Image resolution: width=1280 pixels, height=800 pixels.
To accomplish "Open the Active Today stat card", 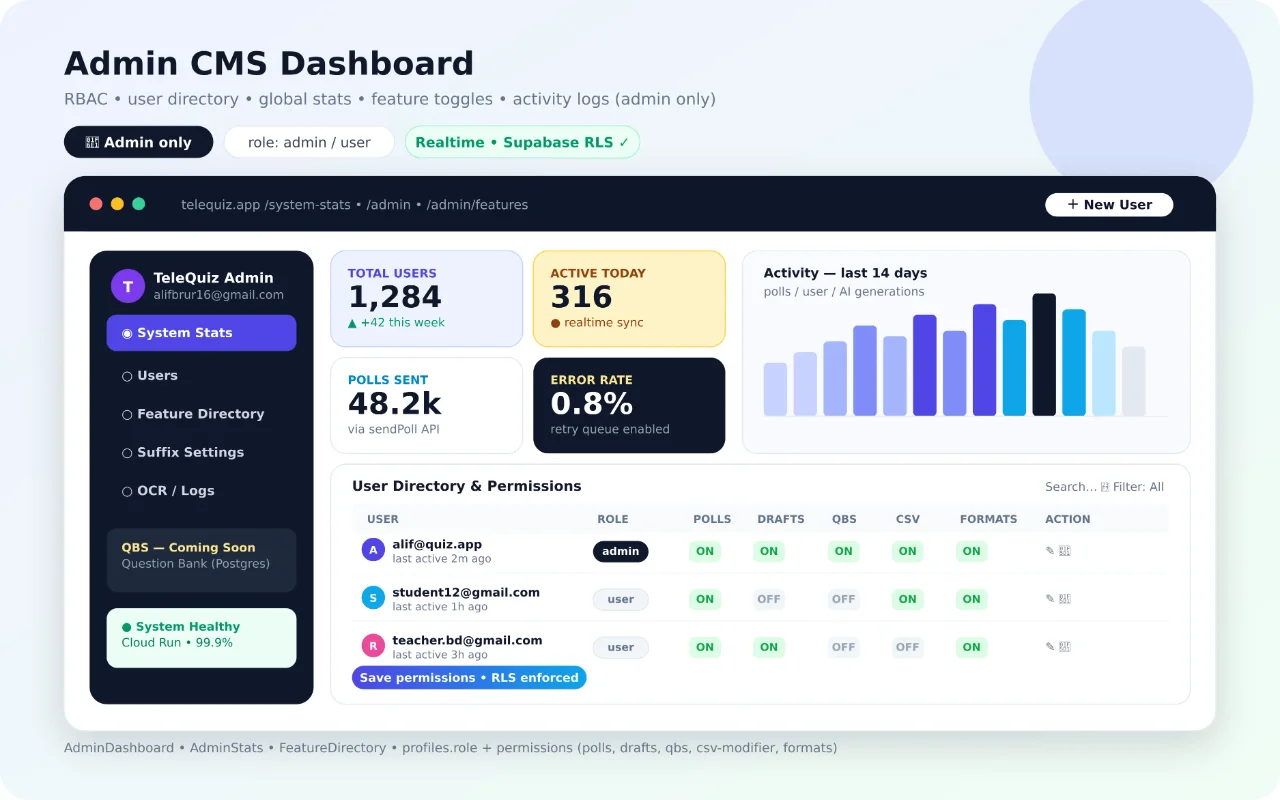I will click(629, 299).
